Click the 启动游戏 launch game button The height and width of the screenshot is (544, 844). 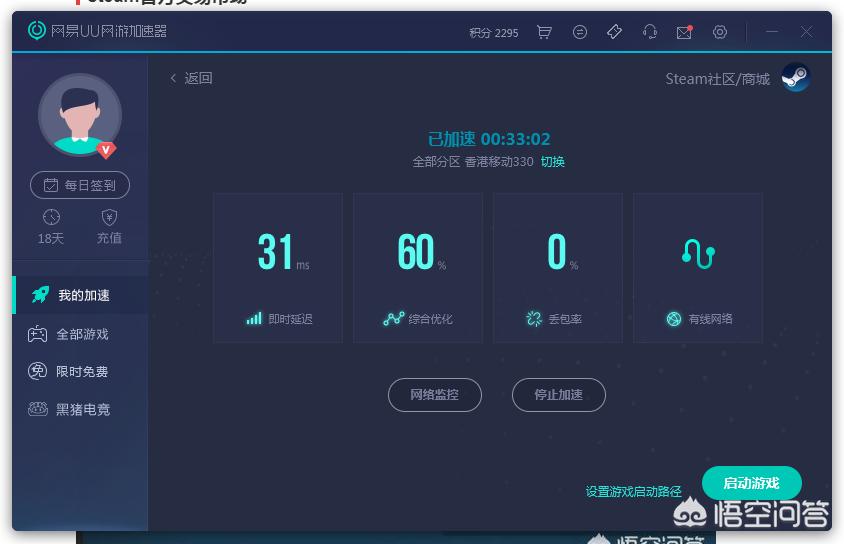tap(751, 483)
